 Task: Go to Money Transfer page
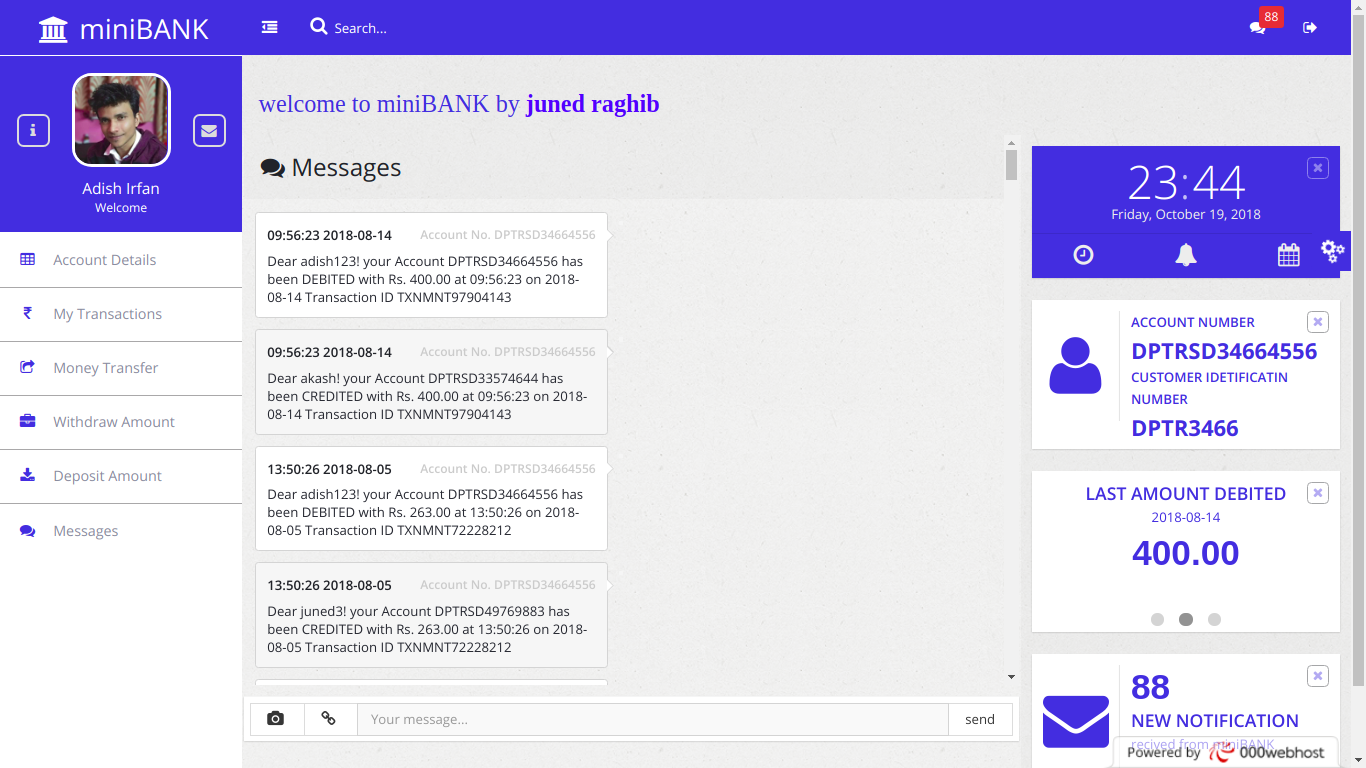click(121, 368)
